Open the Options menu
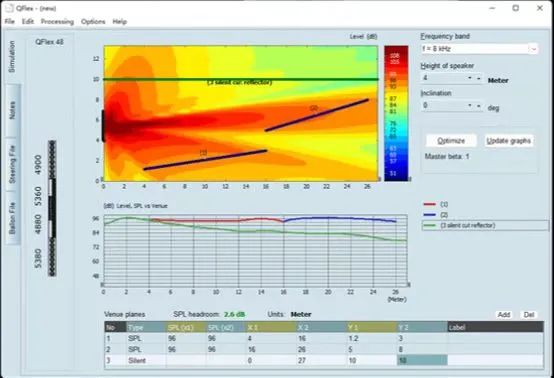 tap(93, 22)
